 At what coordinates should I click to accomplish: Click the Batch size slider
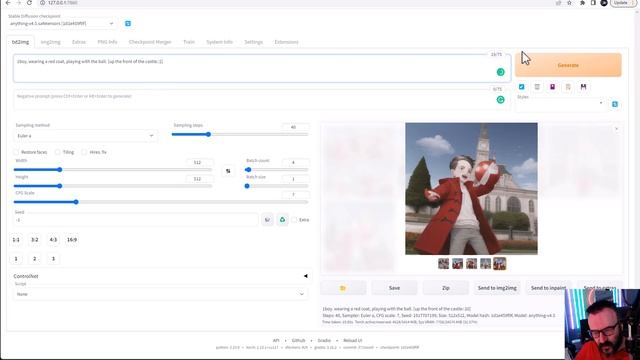coord(276,186)
